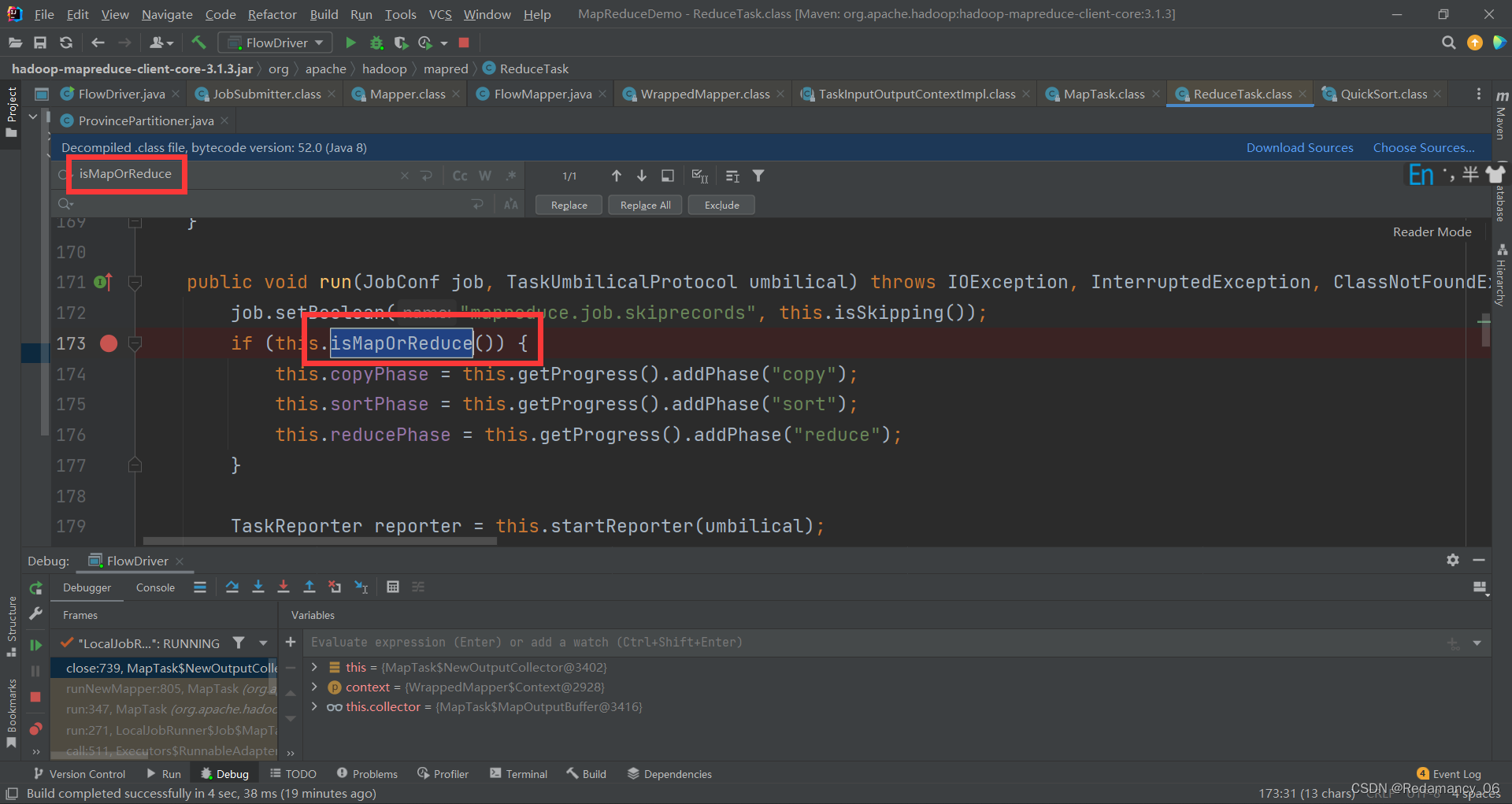Open evaluate expression history dropdown
Viewport: 1512px width, 804px height.
pos(1477,643)
